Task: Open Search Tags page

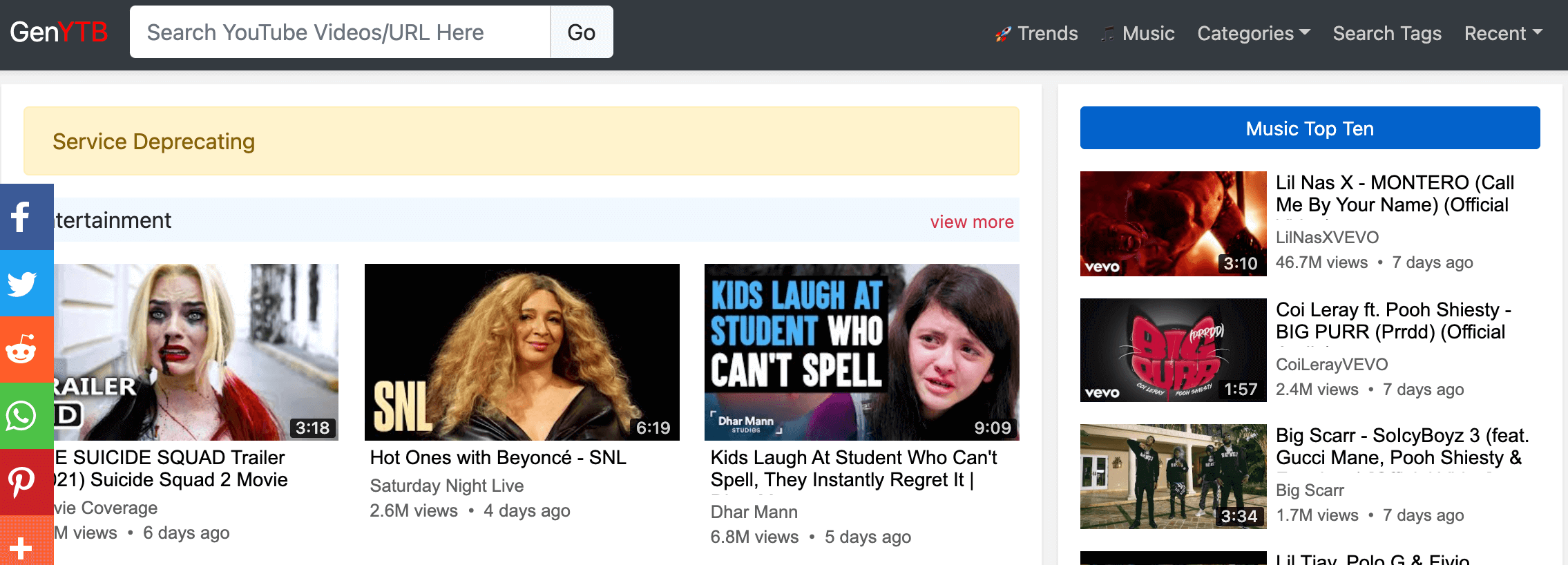Action: click(1387, 33)
